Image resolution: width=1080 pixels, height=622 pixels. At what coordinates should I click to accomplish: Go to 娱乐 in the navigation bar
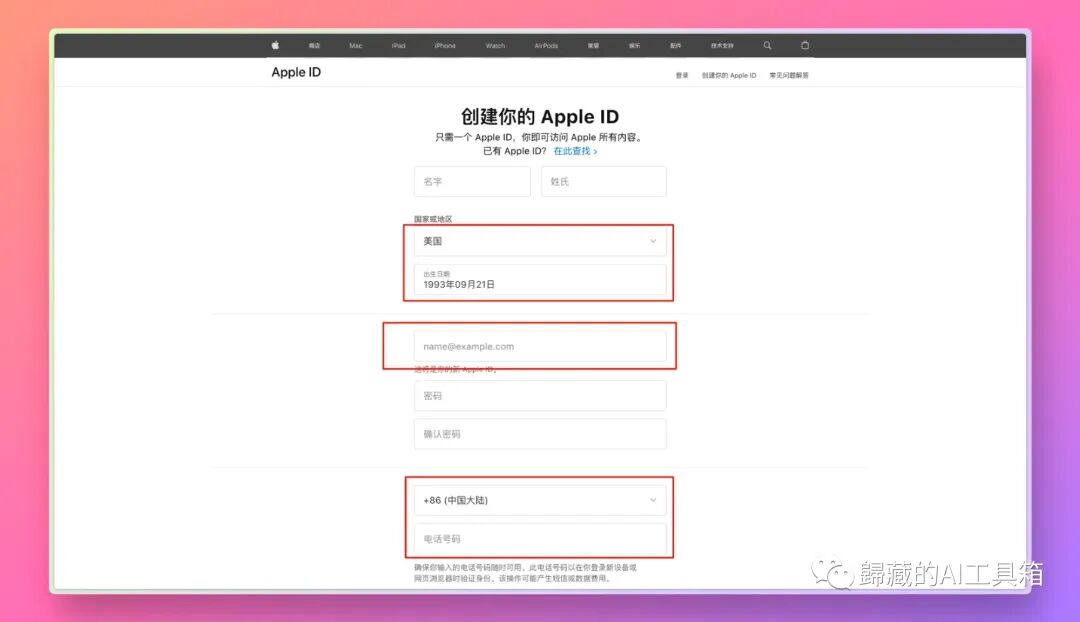(x=634, y=45)
